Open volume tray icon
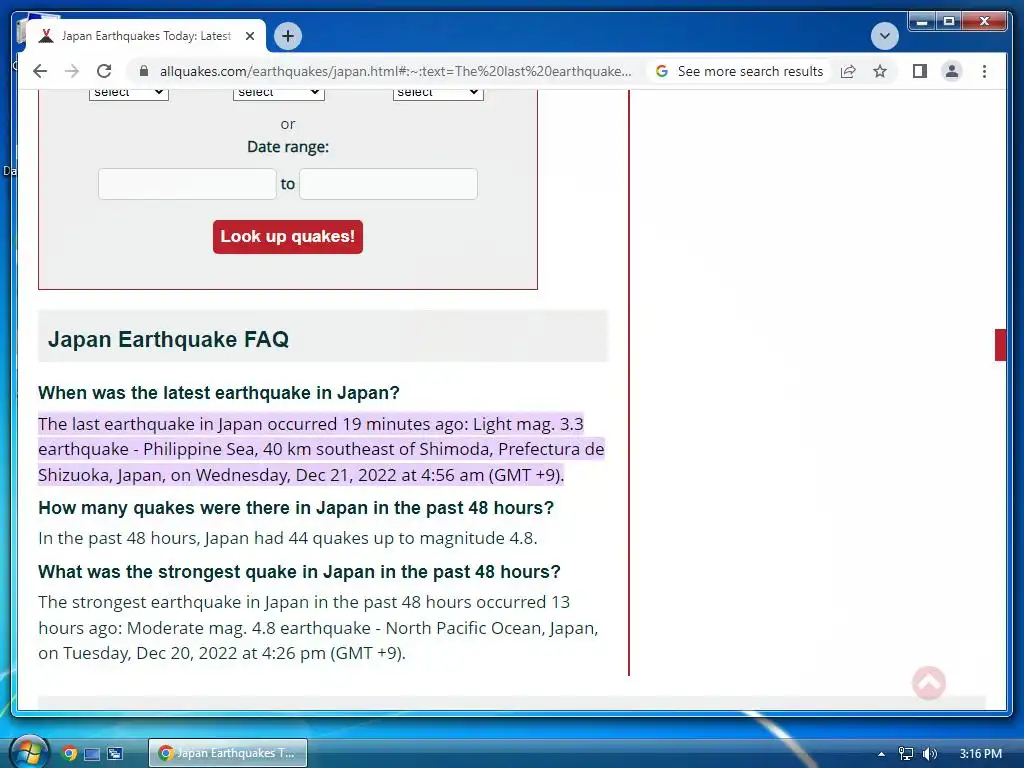 click(930, 754)
